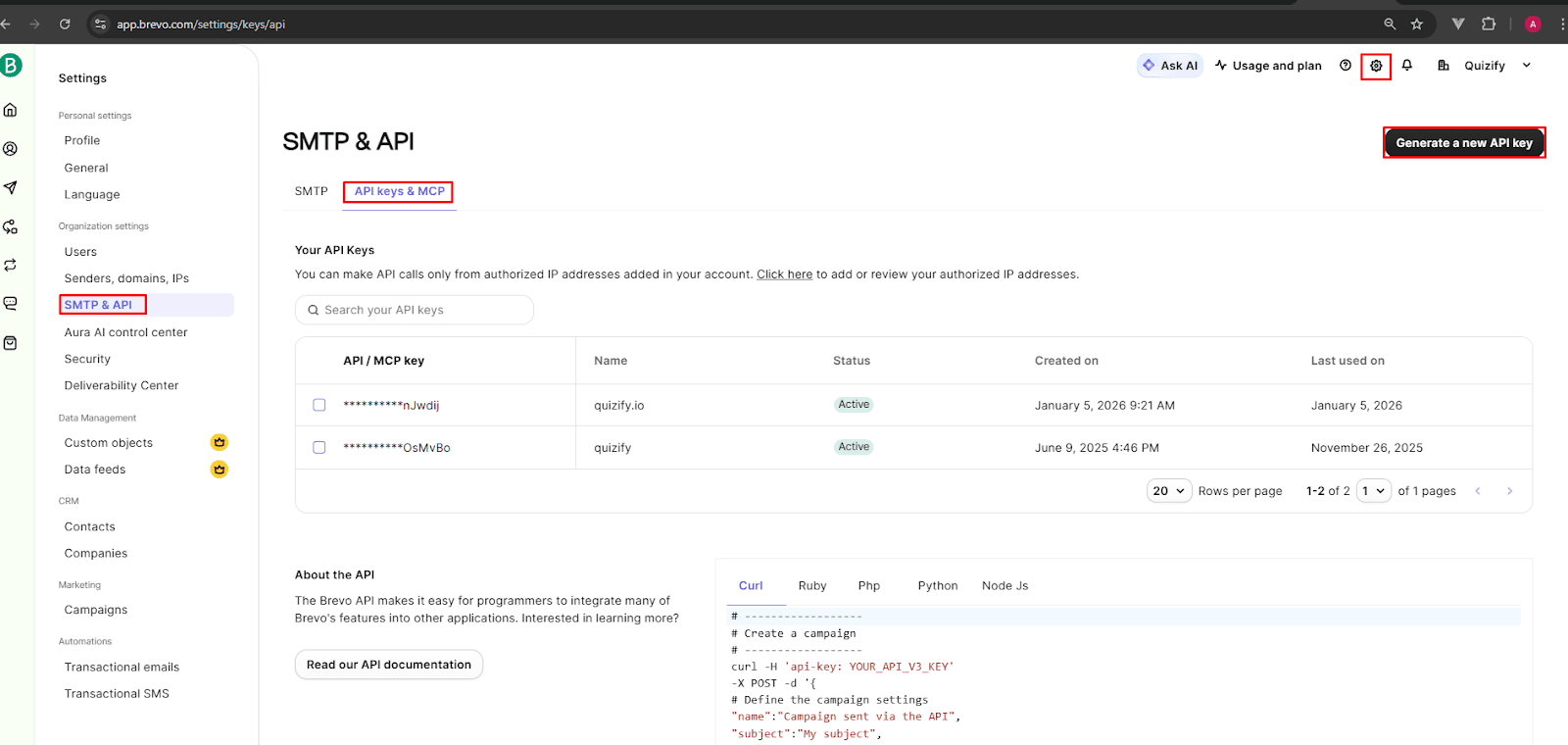This screenshot has width=1568, height=745.
Task: Open Usage and plan
Action: click(x=1268, y=66)
